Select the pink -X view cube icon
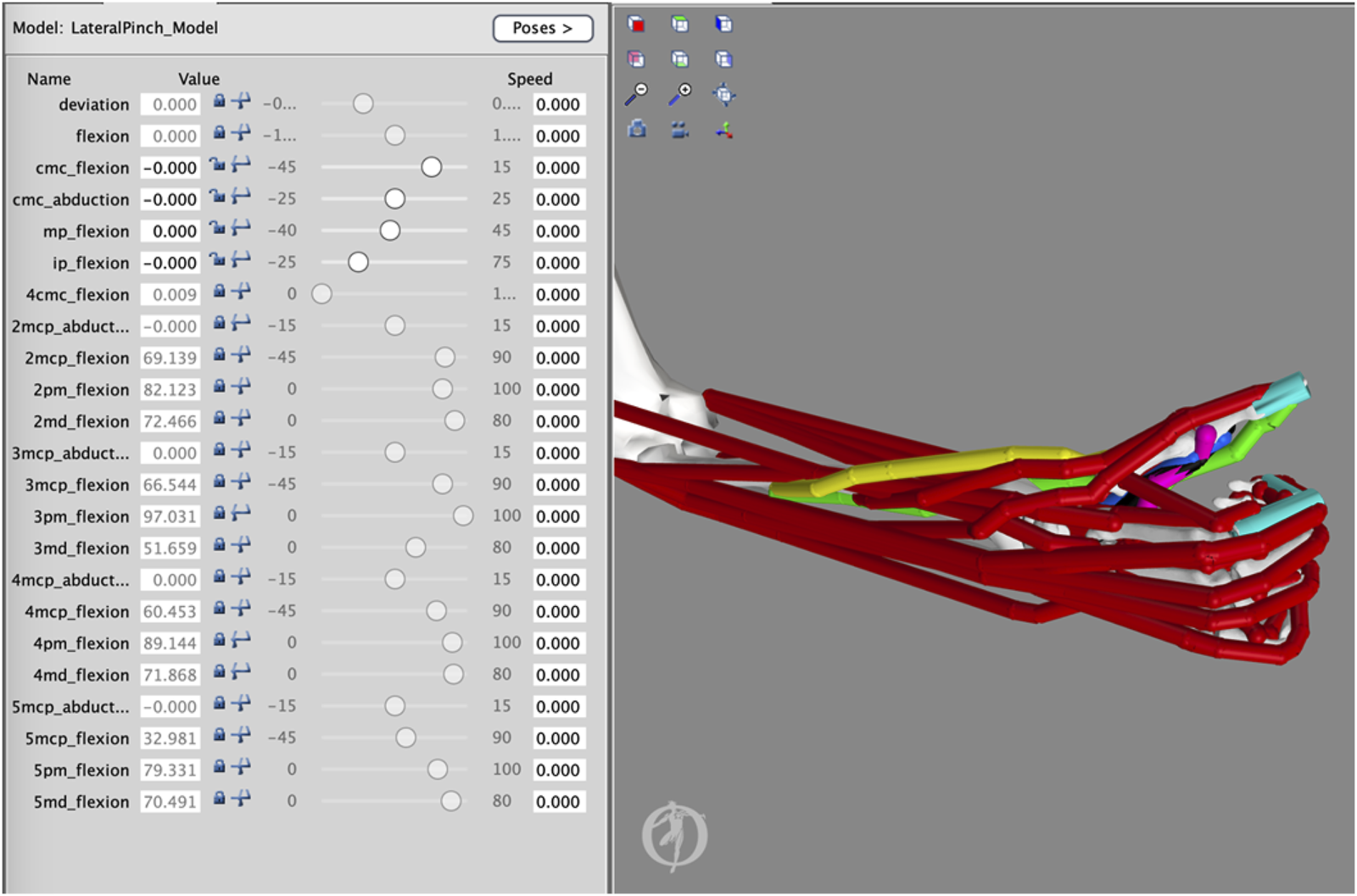The height and width of the screenshot is (896, 1357). (x=636, y=58)
